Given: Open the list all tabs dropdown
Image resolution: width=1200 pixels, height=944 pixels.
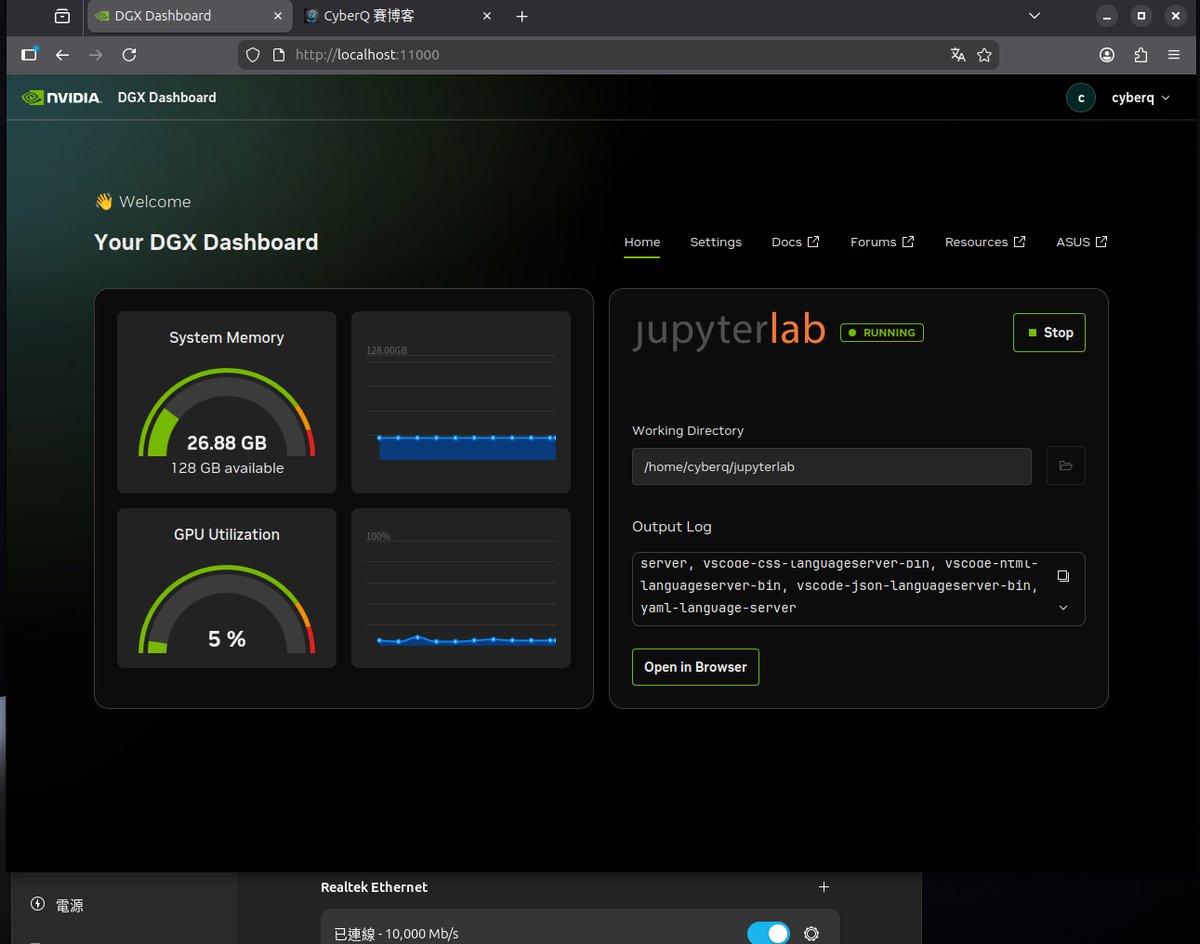Looking at the screenshot, I should pyautogui.click(x=1035, y=16).
